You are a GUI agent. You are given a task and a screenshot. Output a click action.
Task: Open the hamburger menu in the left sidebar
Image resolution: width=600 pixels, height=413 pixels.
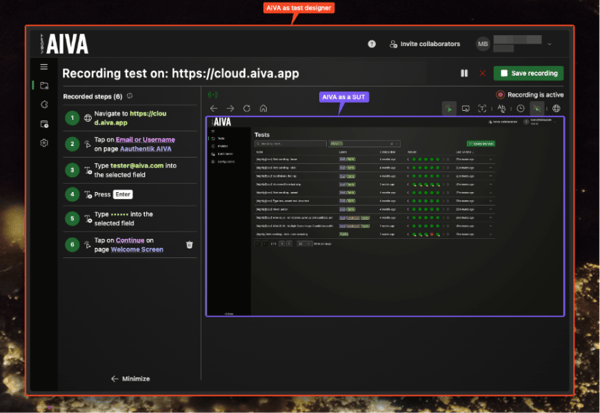click(x=43, y=66)
